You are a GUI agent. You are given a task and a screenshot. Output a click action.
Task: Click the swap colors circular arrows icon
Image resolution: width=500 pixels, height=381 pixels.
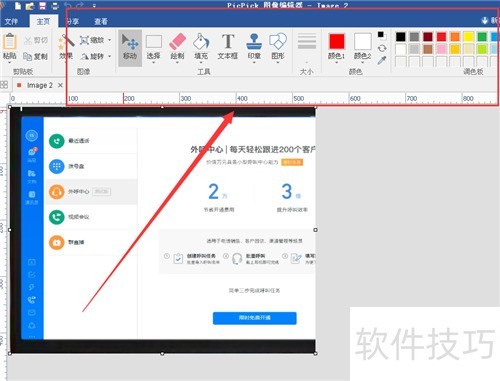coord(382,48)
